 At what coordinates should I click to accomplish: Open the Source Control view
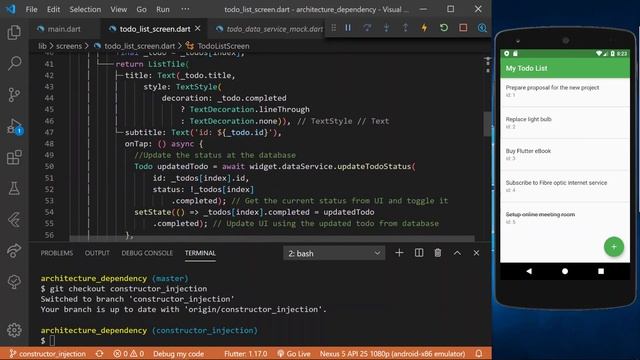(14, 94)
